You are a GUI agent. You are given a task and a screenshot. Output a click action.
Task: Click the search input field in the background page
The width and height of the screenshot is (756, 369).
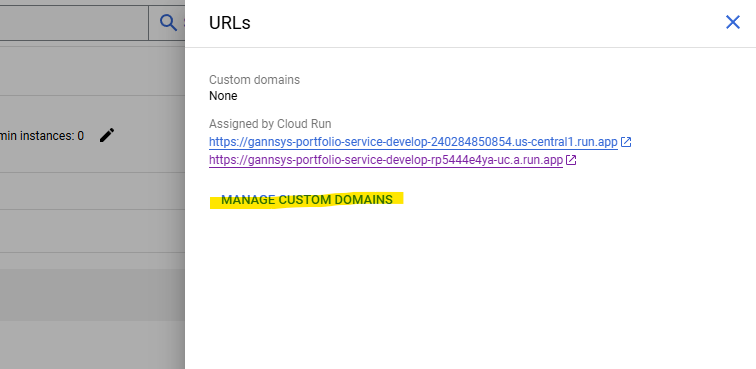click(x=74, y=23)
